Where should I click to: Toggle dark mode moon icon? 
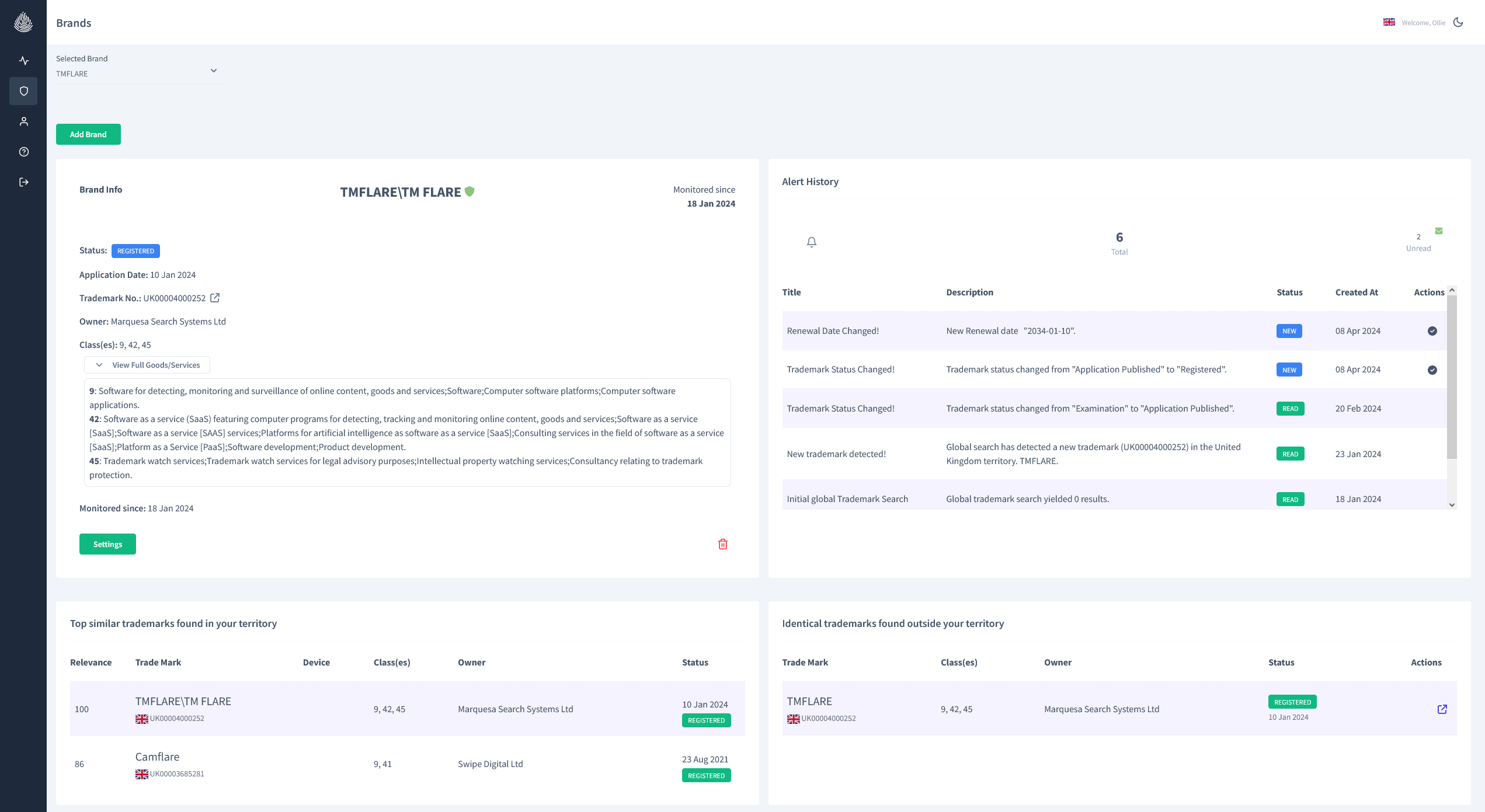[x=1458, y=22]
